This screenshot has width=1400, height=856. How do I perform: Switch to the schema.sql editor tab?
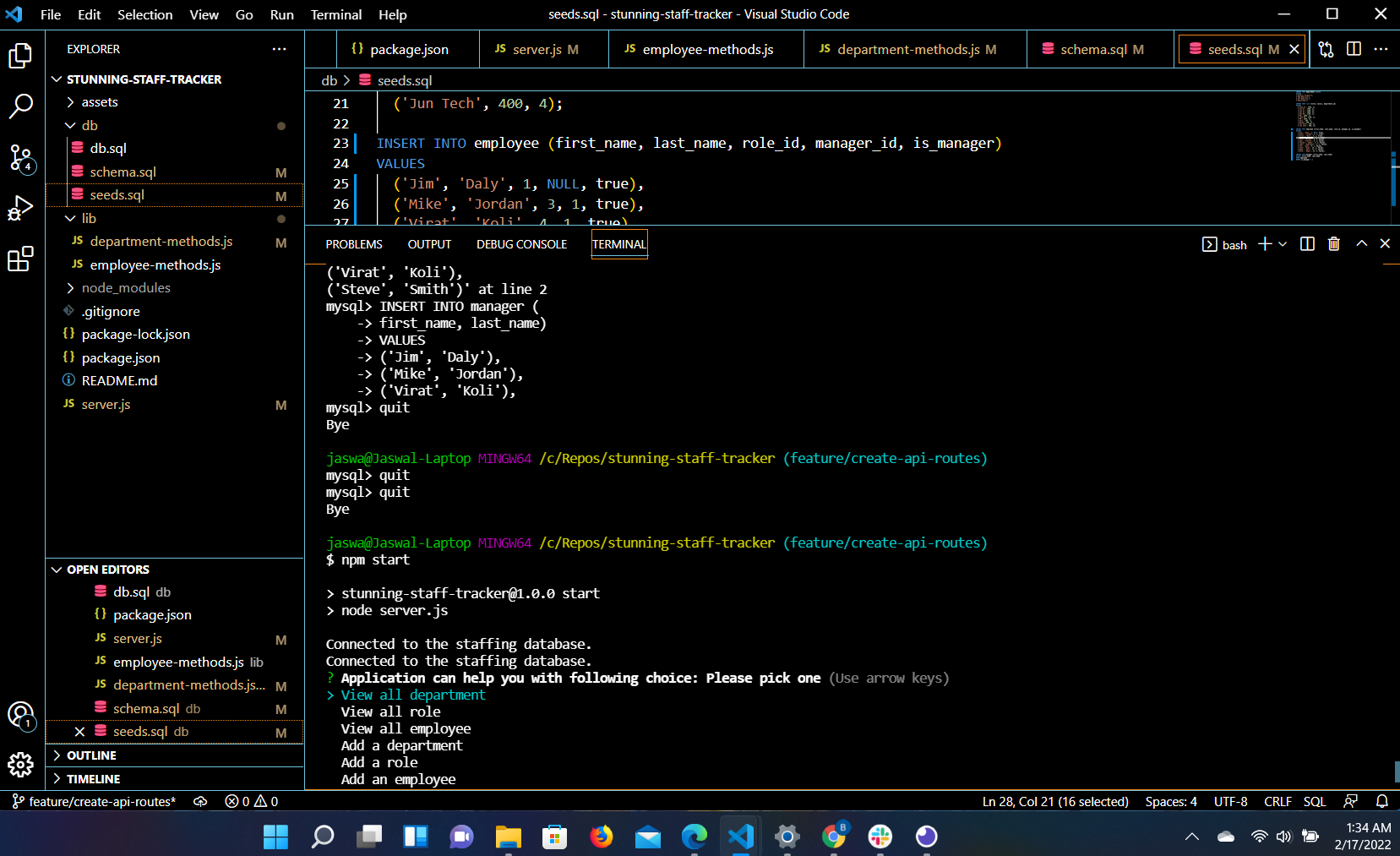tap(1097, 49)
